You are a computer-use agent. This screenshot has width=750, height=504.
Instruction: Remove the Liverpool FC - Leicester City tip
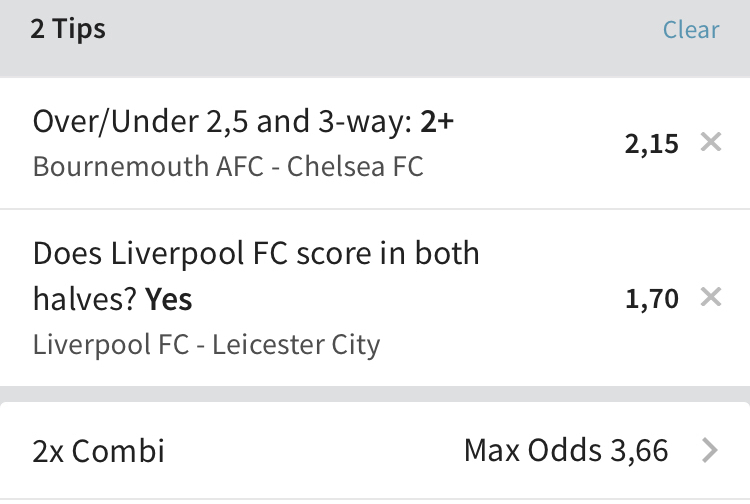pyautogui.click(x=711, y=297)
